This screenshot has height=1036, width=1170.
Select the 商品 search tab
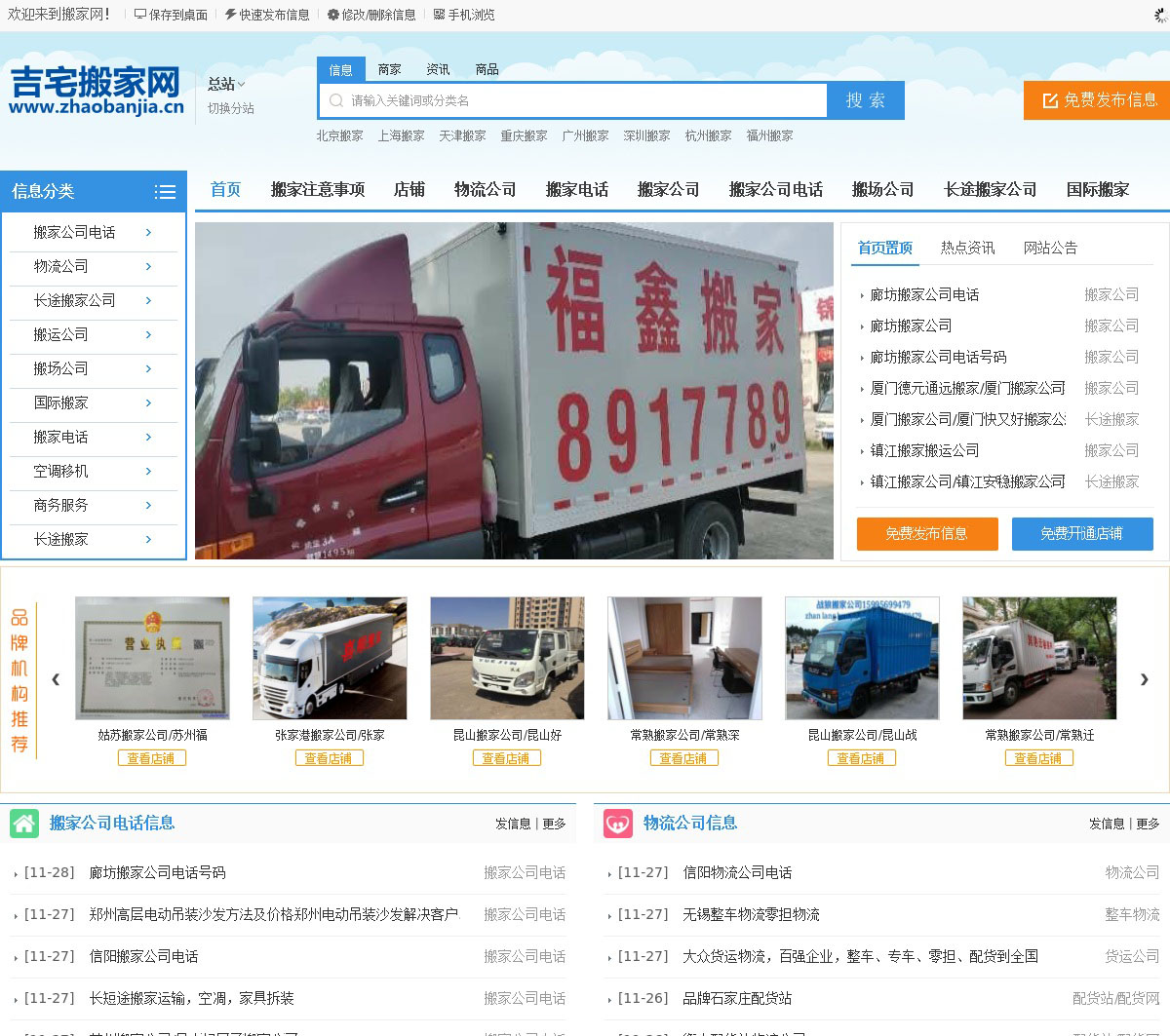487,69
